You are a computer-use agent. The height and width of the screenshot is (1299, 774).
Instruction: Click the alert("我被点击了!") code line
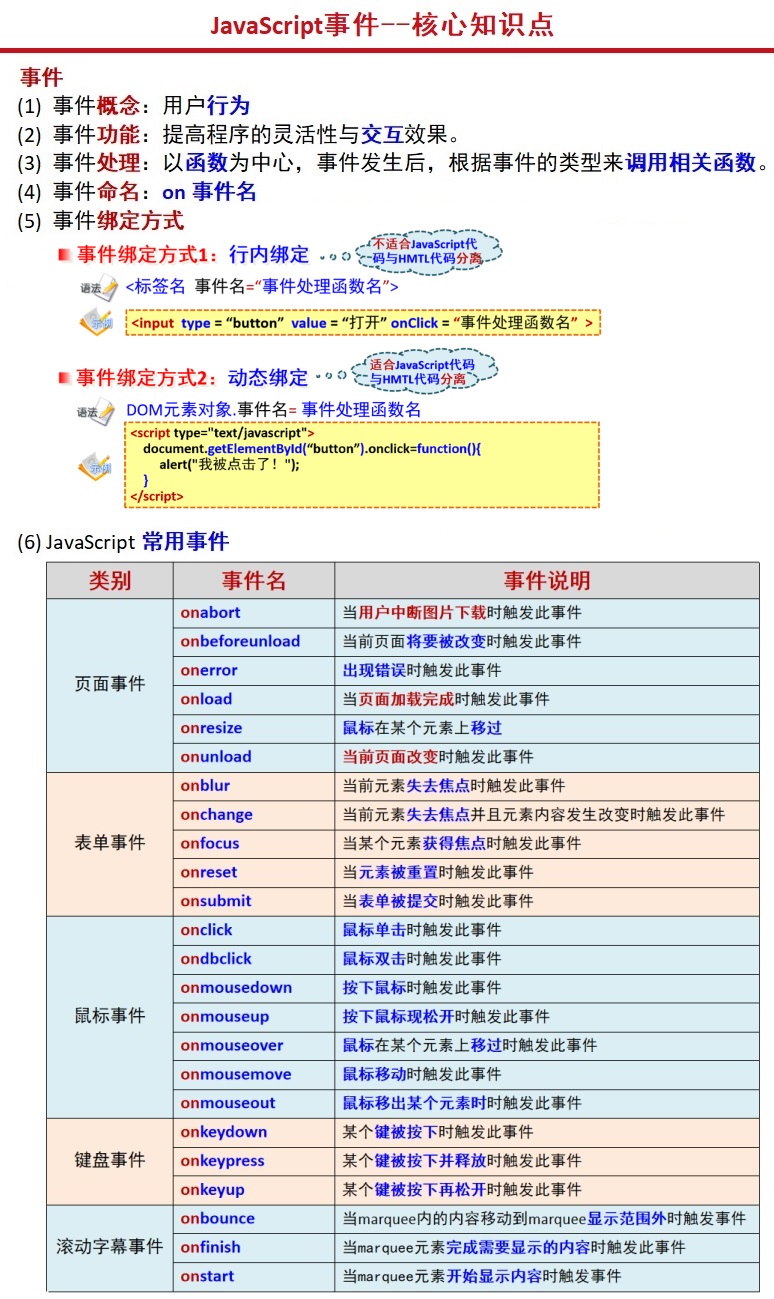coord(229,464)
